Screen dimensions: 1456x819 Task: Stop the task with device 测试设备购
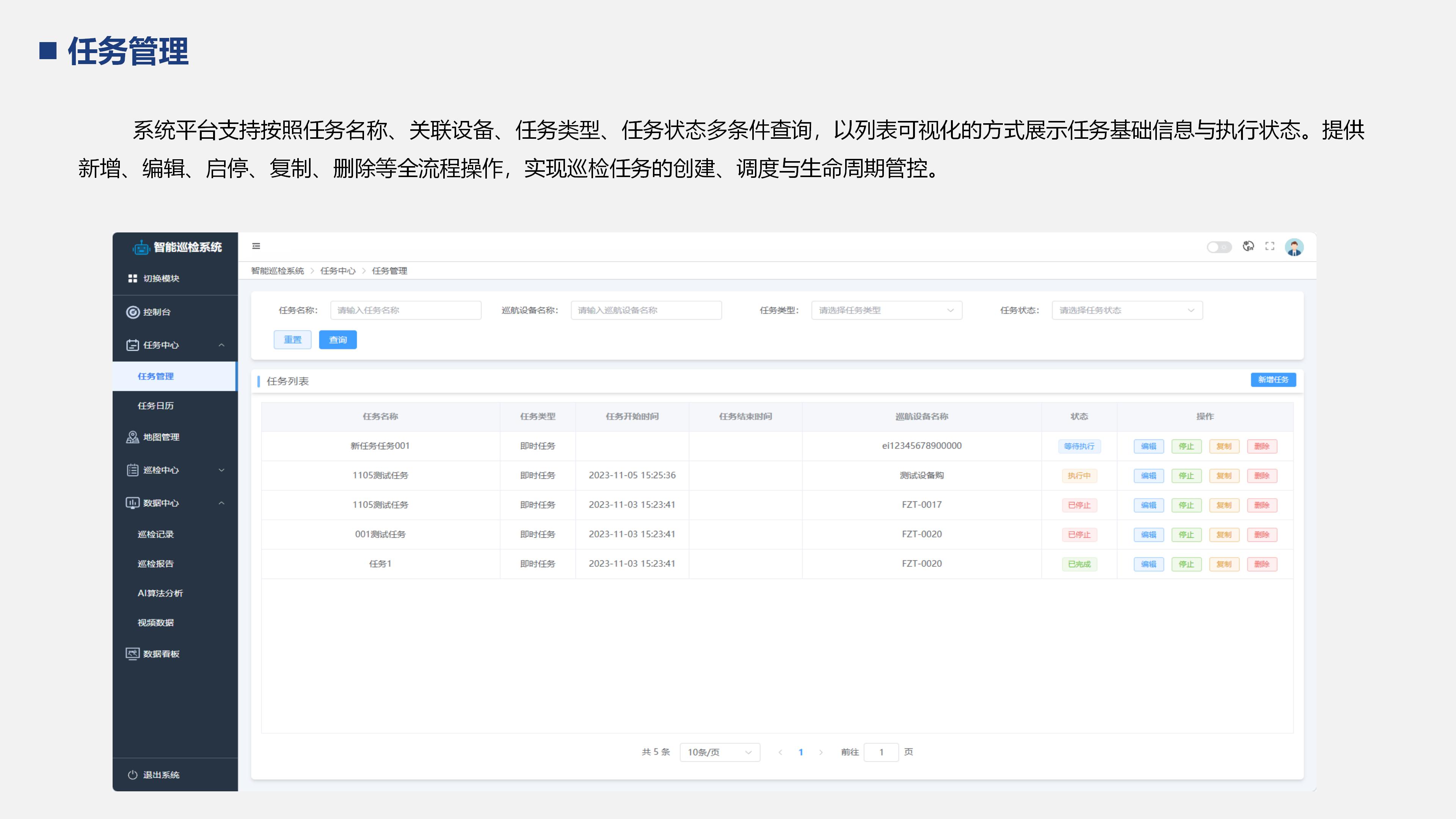(x=1186, y=476)
